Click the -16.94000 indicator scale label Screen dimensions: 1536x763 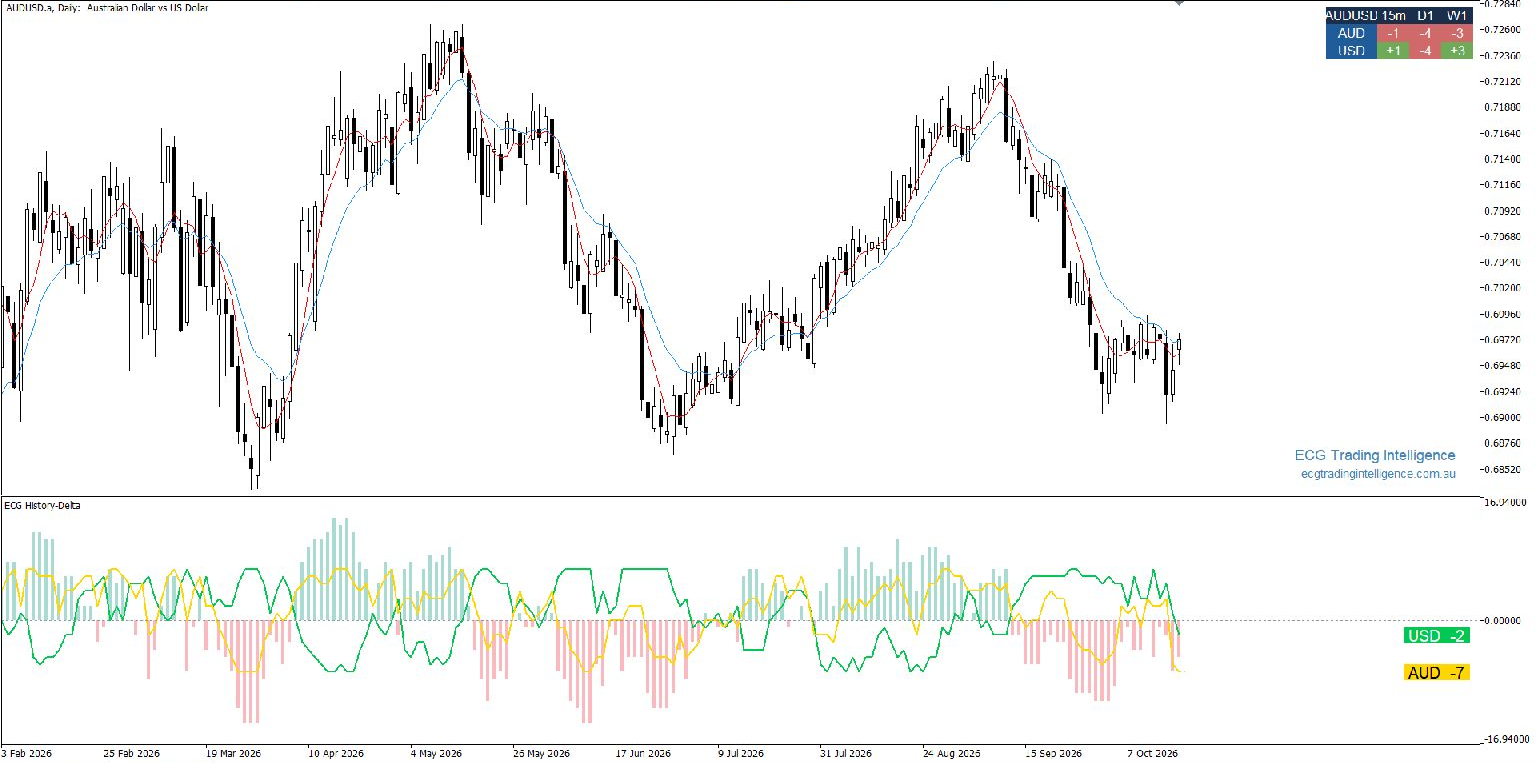click(x=1505, y=740)
